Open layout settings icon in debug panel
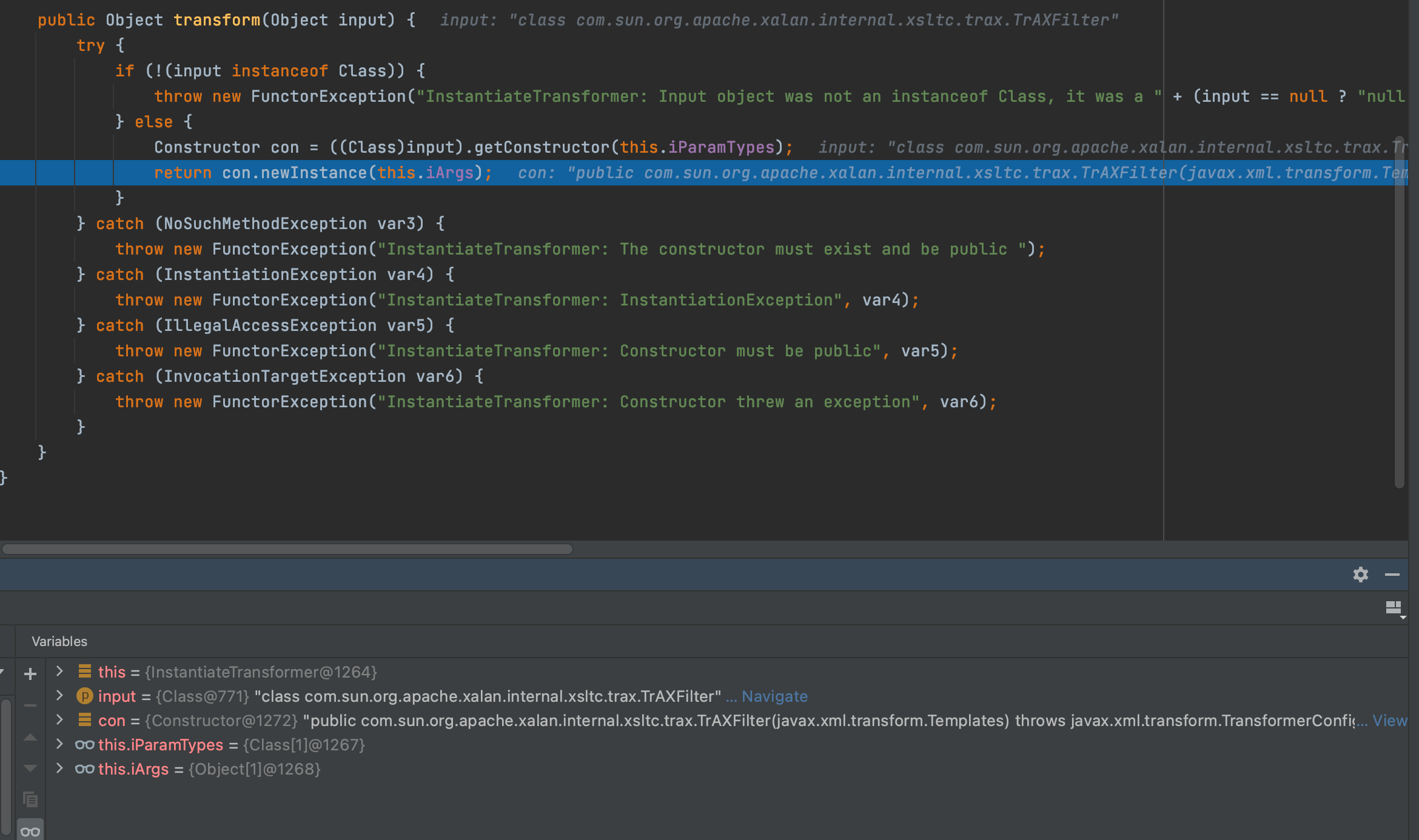The image size is (1419, 840). (x=1395, y=608)
